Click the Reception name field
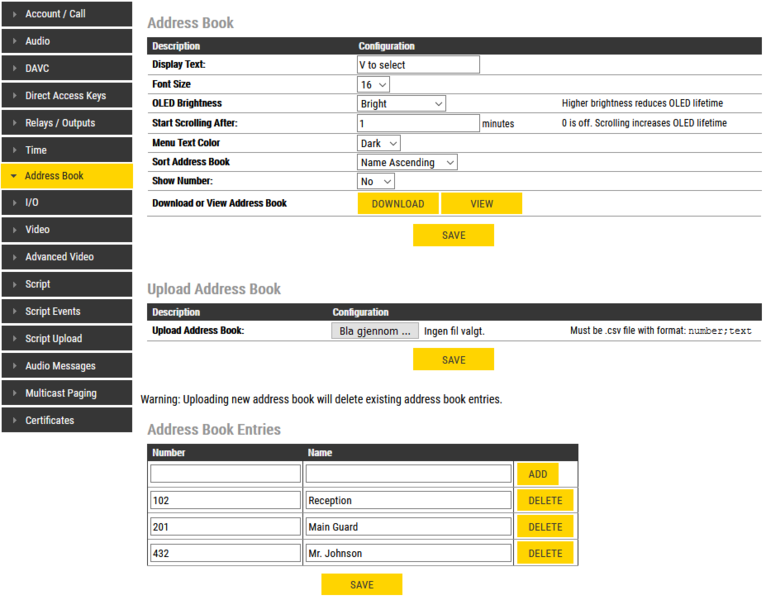766x600 pixels. 408,500
